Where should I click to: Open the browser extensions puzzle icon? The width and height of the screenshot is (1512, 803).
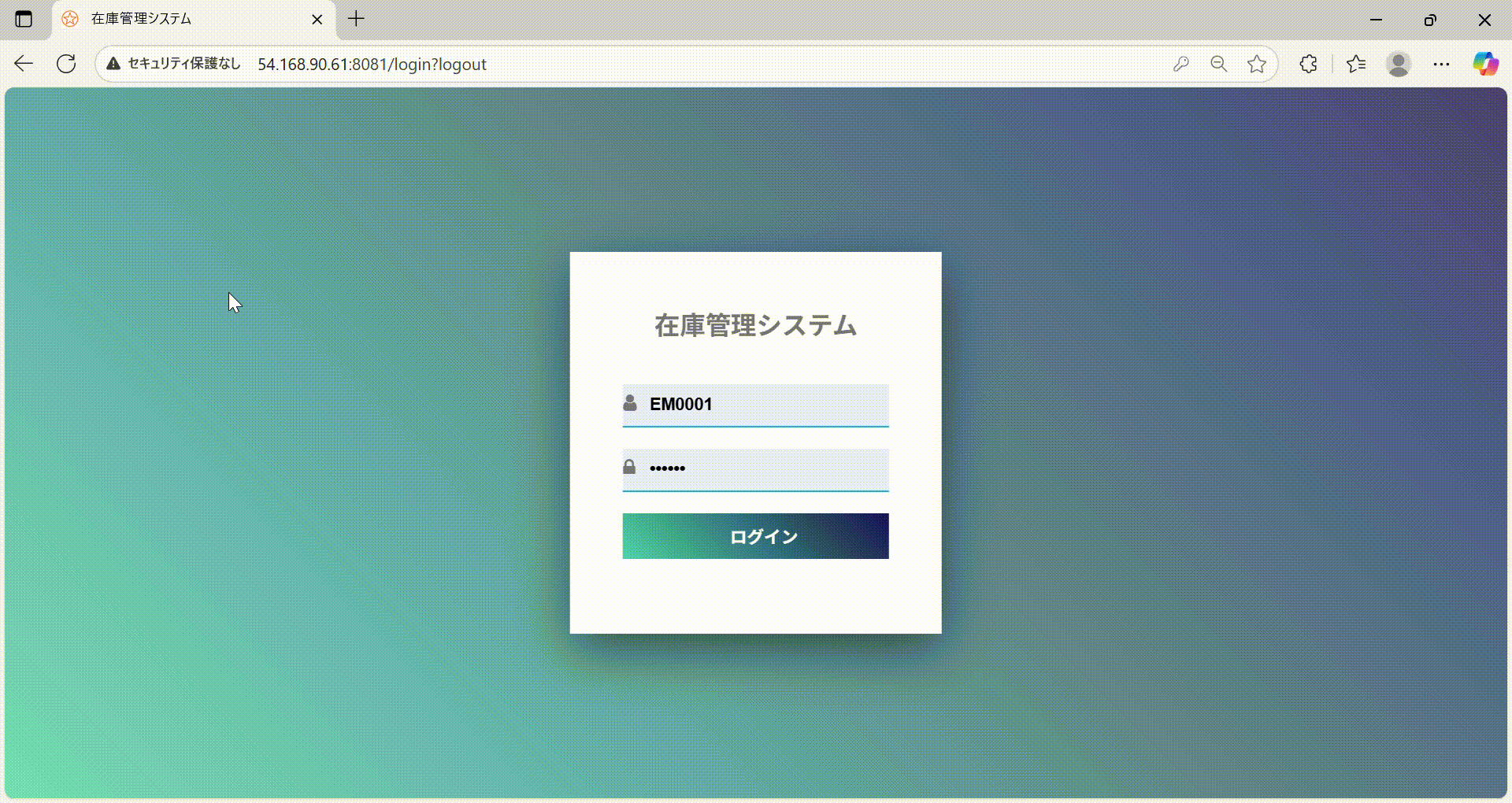(1308, 64)
